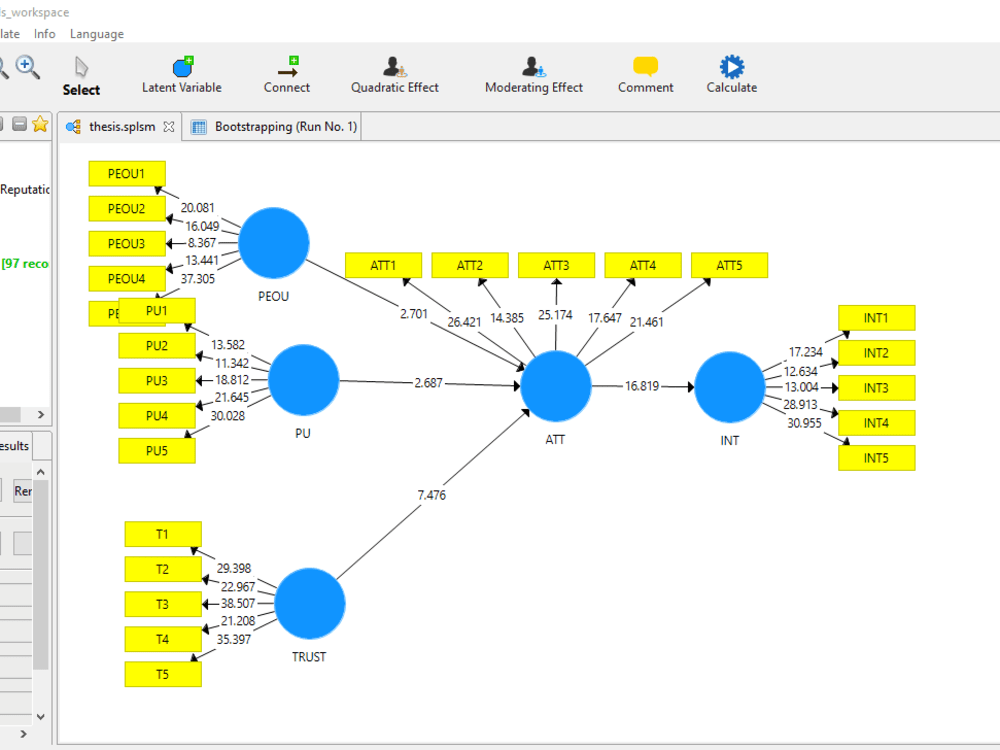The width and height of the screenshot is (1000, 750).
Task: Select the ATT latent variable circle
Action: point(556,385)
